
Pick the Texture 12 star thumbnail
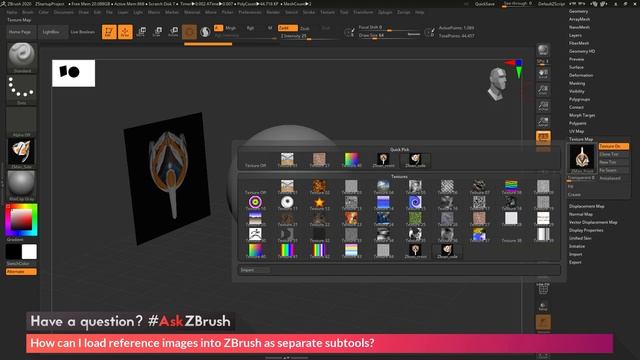pyautogui.click(x=319, y=203)
